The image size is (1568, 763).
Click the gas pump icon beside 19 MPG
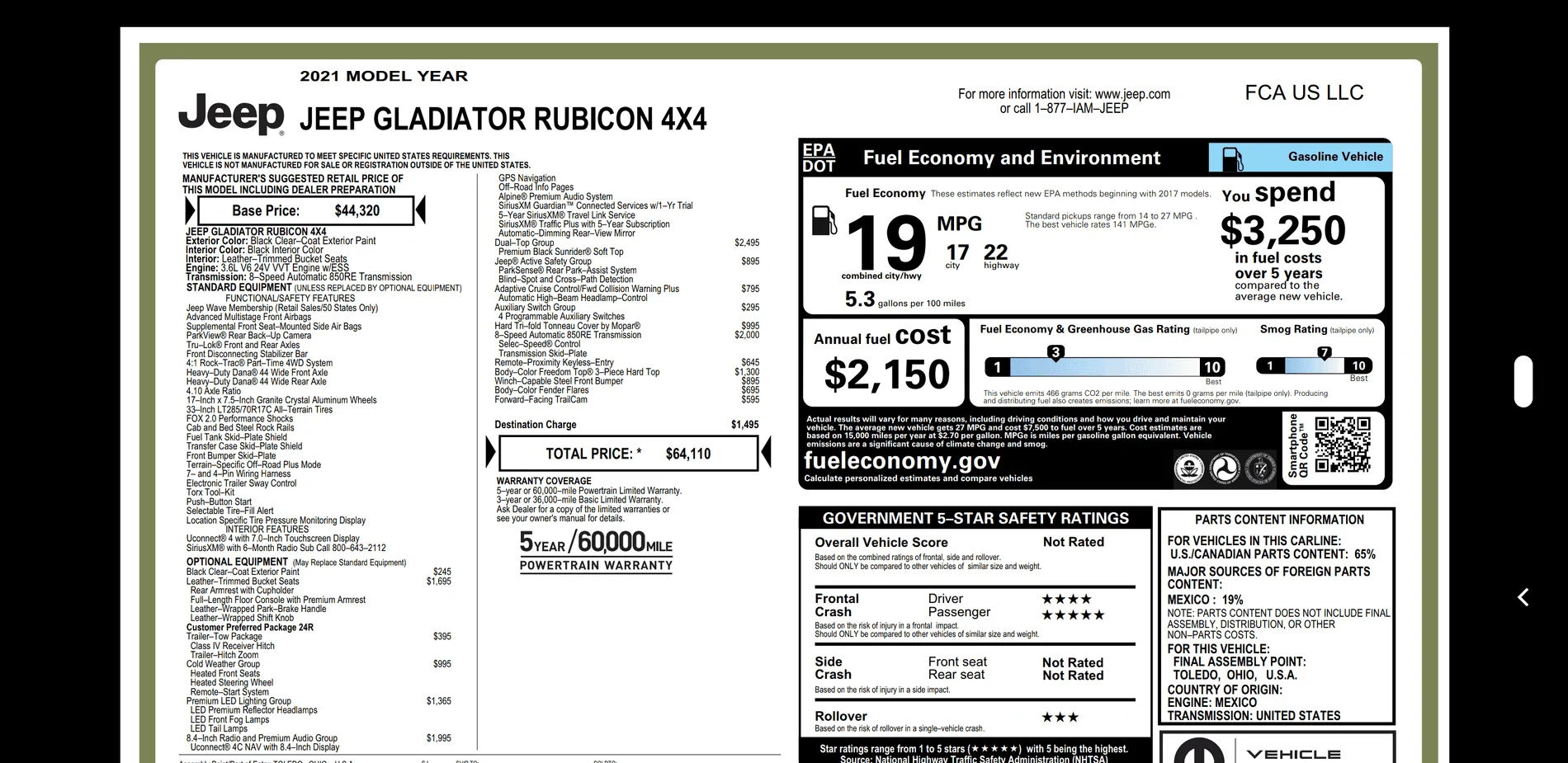pos(824,220)
